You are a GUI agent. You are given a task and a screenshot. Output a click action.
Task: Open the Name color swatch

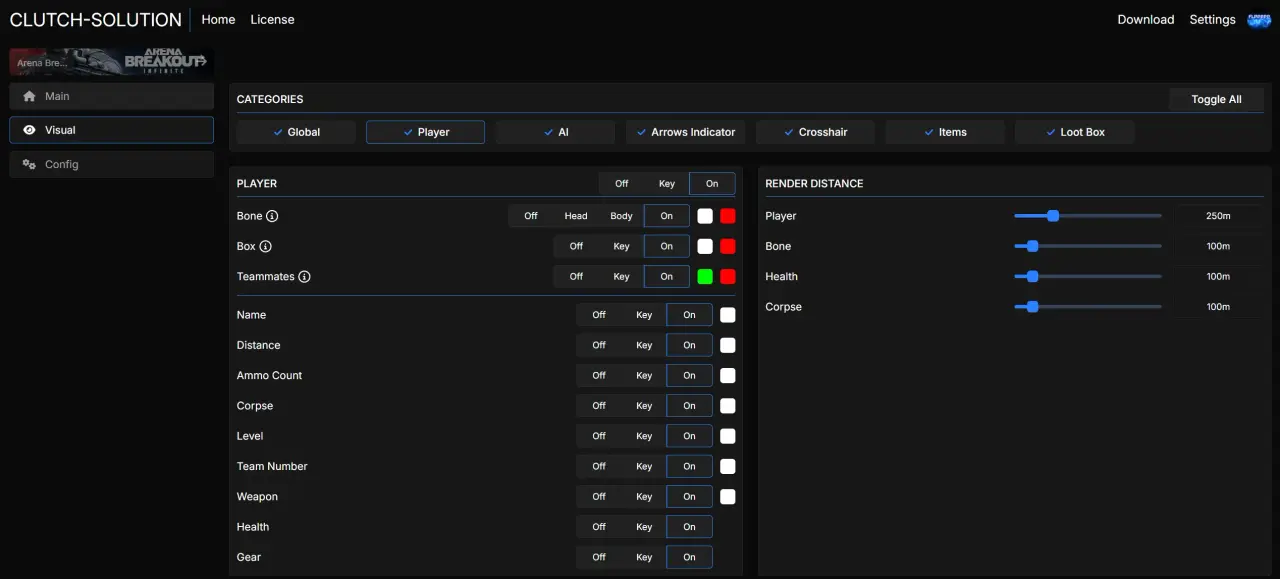[x=728, y=315]
